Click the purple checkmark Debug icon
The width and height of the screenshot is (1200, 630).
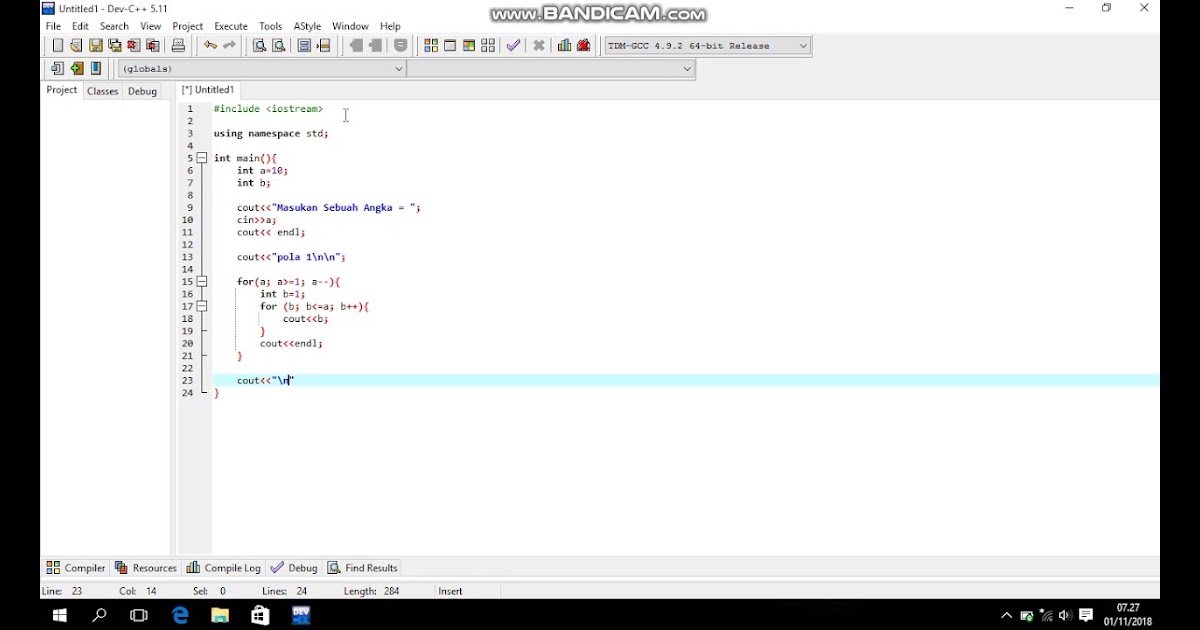[513, 45]
